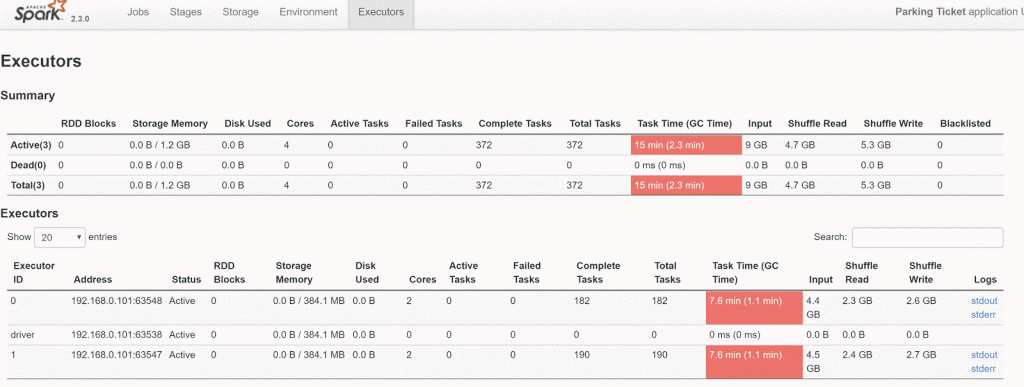Sort executors by Shuffle Read header
Screen dimensions: 1024x387
pos(861,272)
